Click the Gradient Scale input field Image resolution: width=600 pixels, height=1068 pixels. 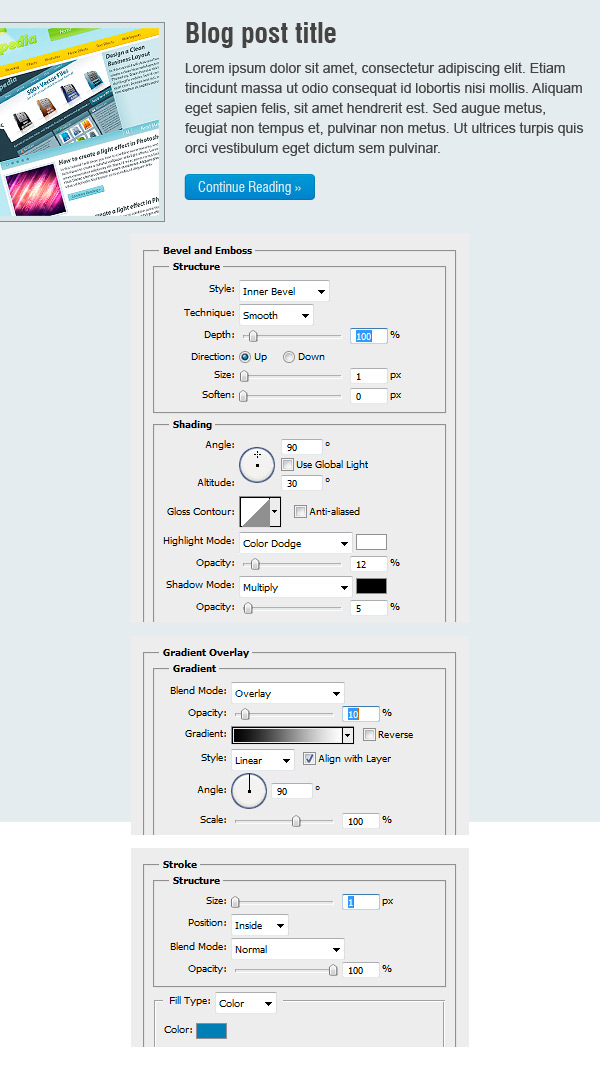click(360, 821)
